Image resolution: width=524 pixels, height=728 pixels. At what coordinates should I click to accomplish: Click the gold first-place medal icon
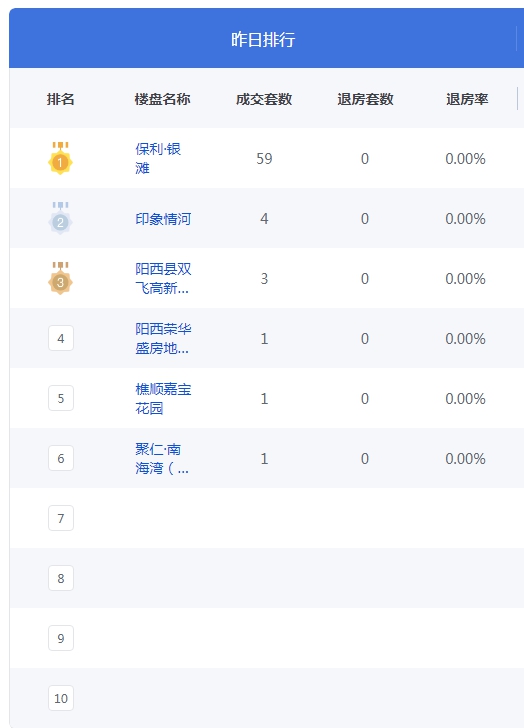click(x=60, y=158)
